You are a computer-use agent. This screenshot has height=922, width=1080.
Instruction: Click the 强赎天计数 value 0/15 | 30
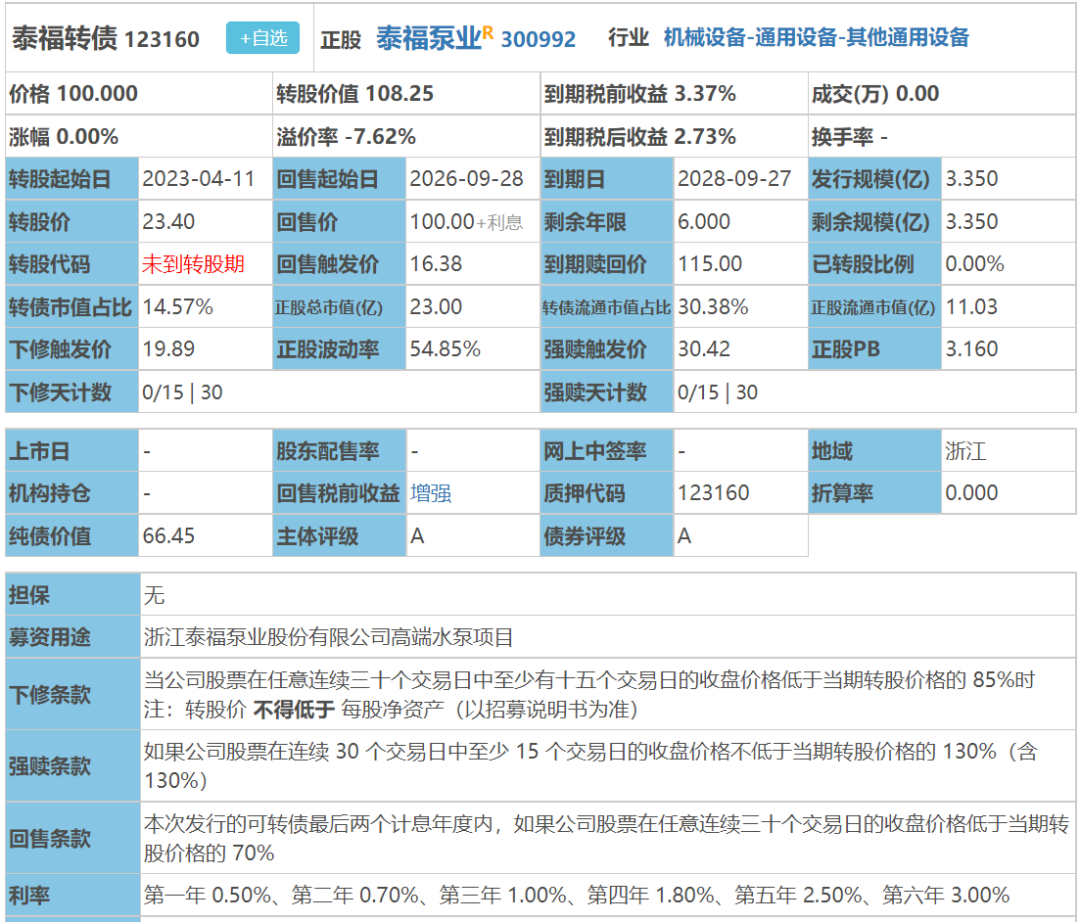click(718, 392)
